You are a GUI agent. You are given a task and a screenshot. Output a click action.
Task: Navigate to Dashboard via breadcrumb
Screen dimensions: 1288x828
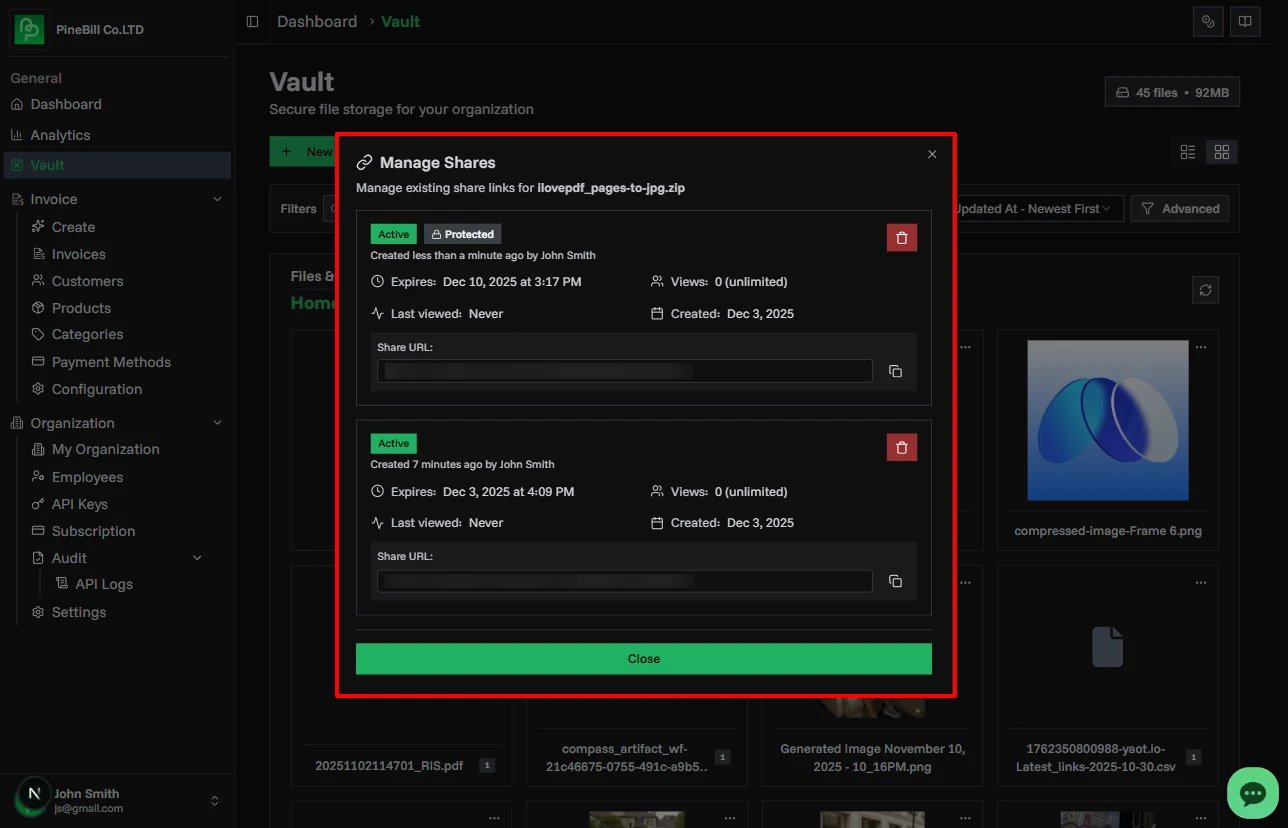coord(316,20)
